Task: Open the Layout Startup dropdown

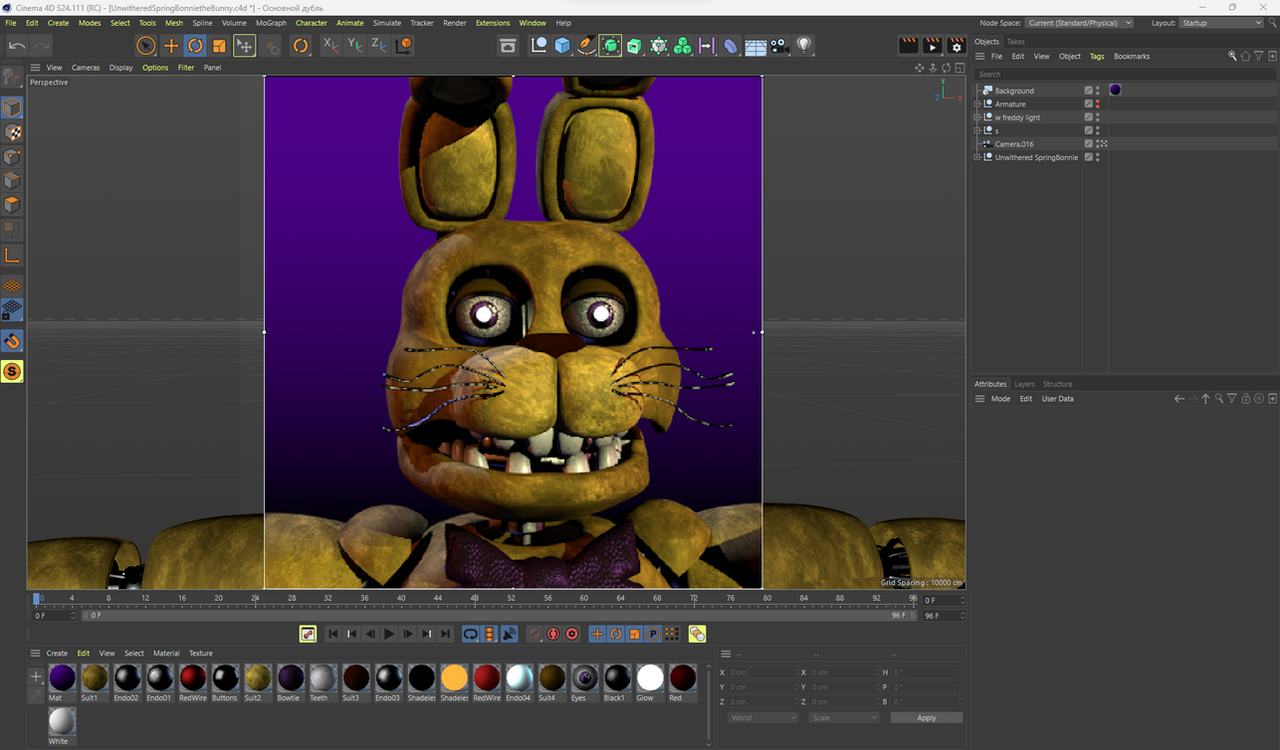Action: click(x=1222, y=23)
